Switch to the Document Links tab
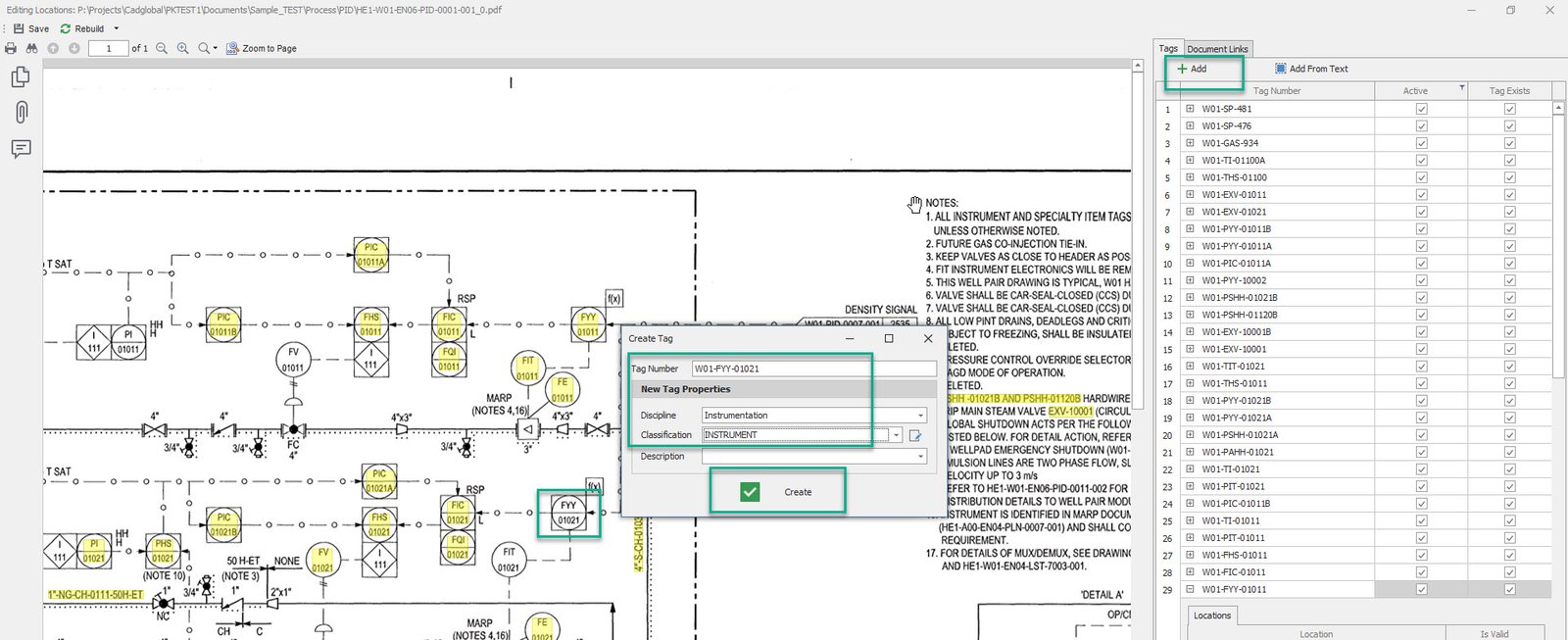The height and width of the screenshot is (640, 1568). [x=1217, y=49]
